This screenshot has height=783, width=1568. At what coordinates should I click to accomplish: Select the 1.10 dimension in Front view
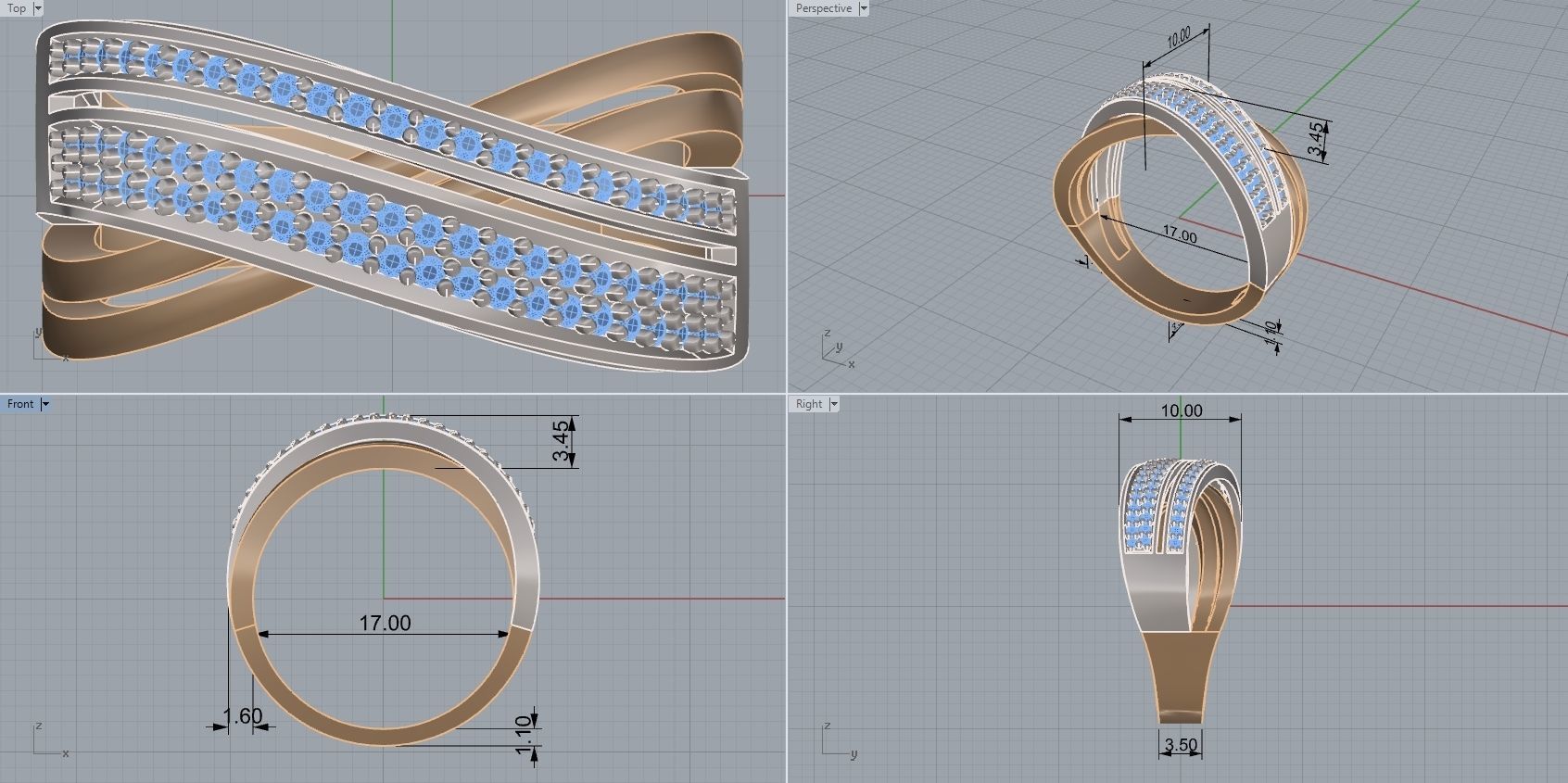(524, 736)
